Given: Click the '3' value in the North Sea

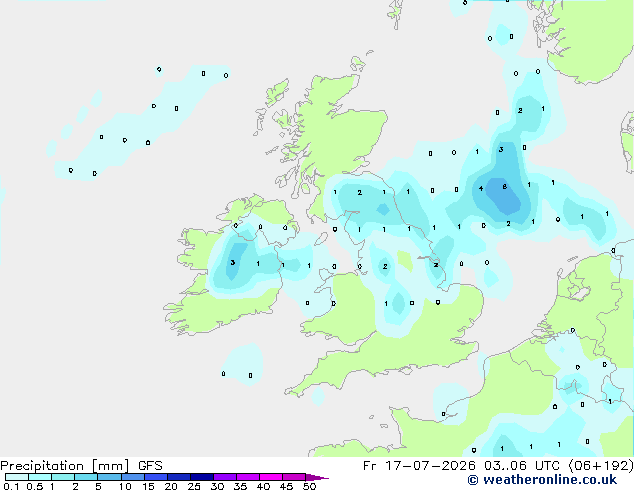Looking at the screenshot, I should (x=501, y=150).
